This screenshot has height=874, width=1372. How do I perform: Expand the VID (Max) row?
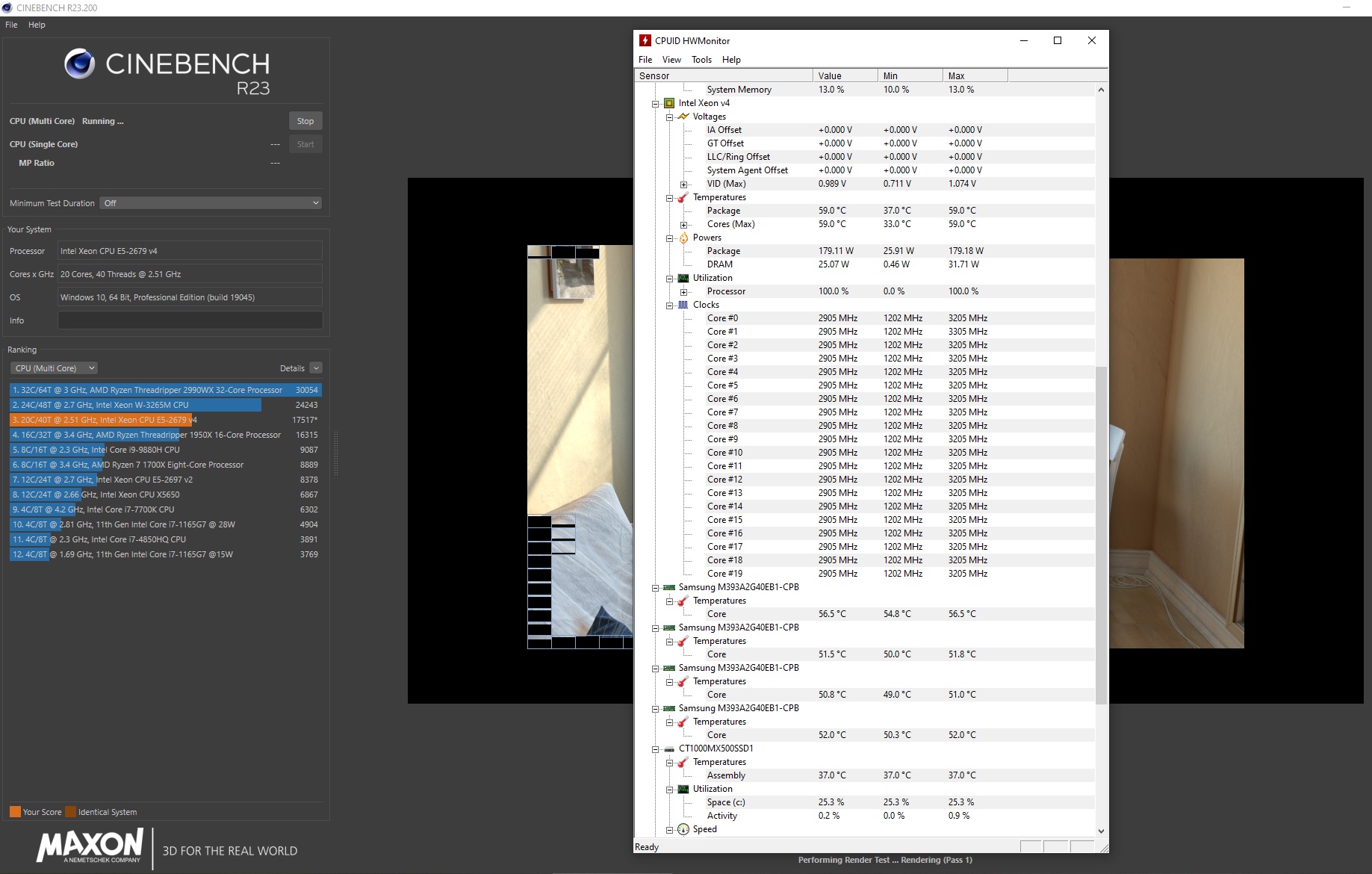point(683,185)
